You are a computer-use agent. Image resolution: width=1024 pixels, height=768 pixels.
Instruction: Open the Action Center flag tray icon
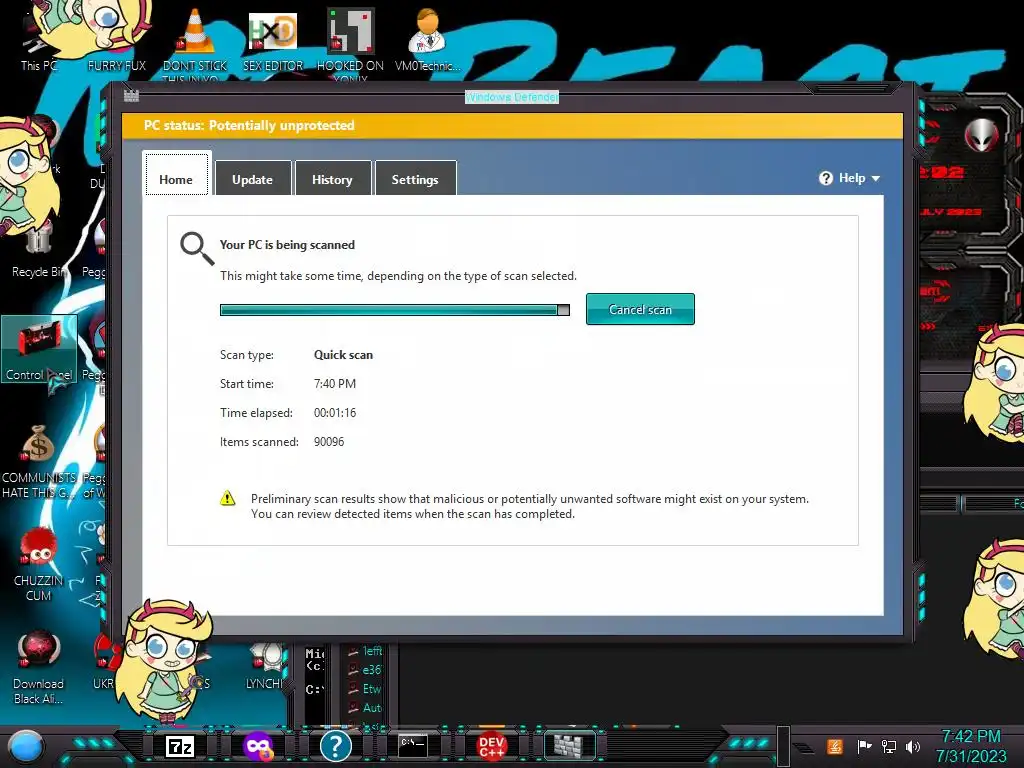pyautogui.click(x=864, y=746)
